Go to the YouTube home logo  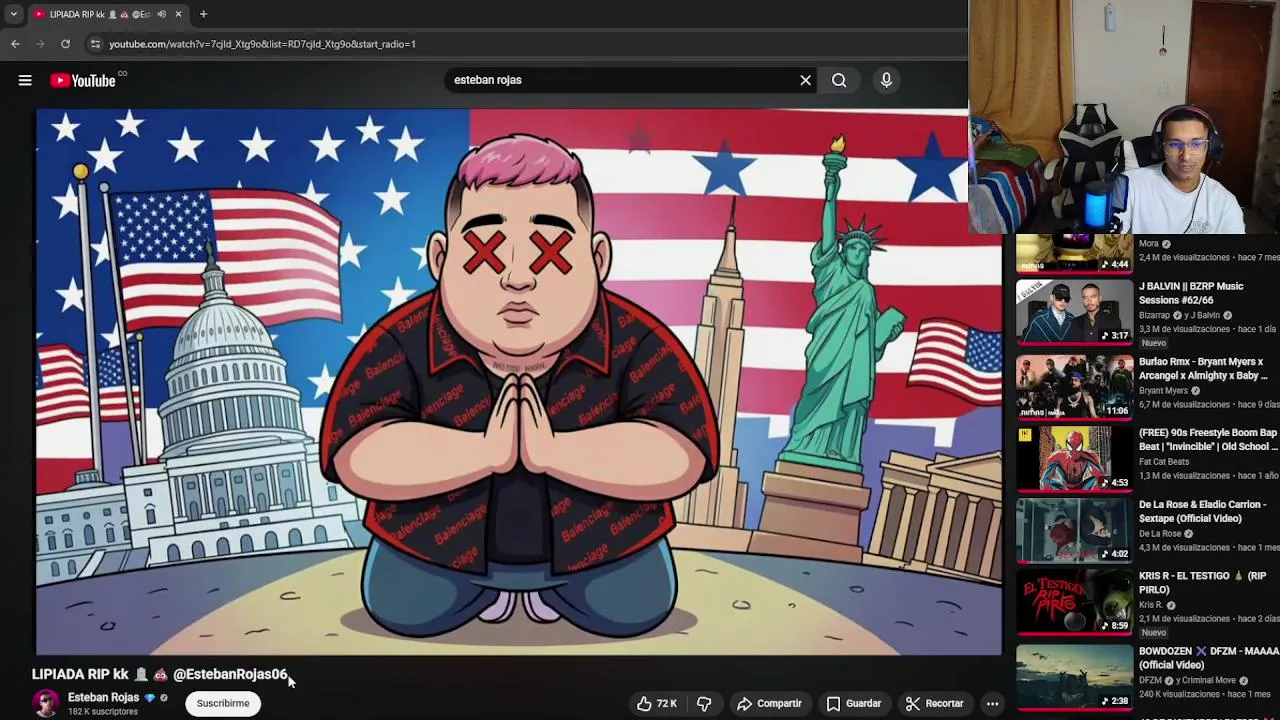pos(83,80)
